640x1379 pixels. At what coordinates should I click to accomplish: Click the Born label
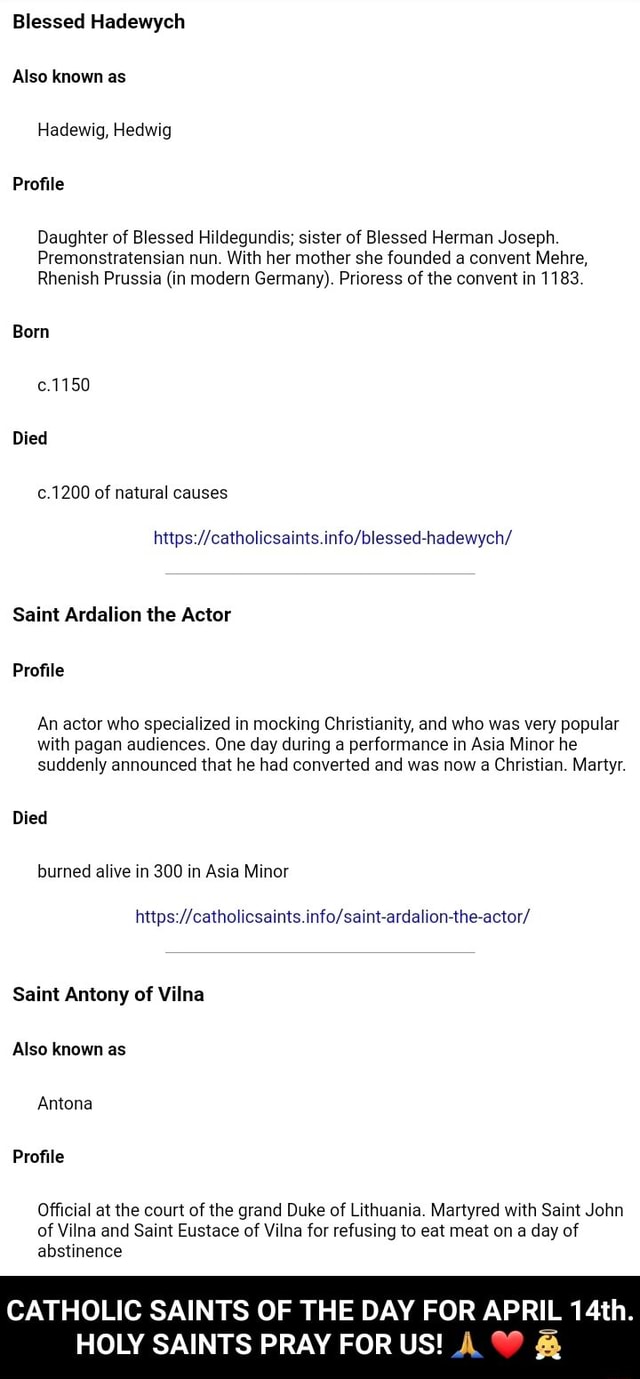pyautogui.click(x=31, y=331)
